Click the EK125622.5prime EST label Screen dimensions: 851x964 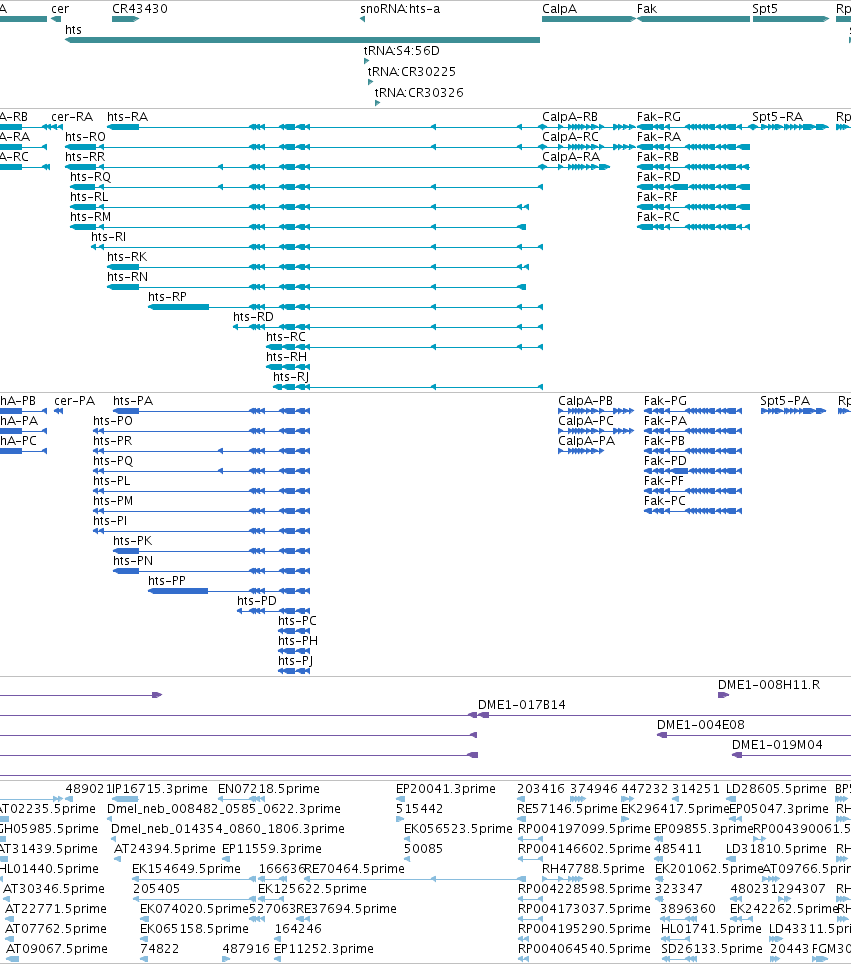312,889
